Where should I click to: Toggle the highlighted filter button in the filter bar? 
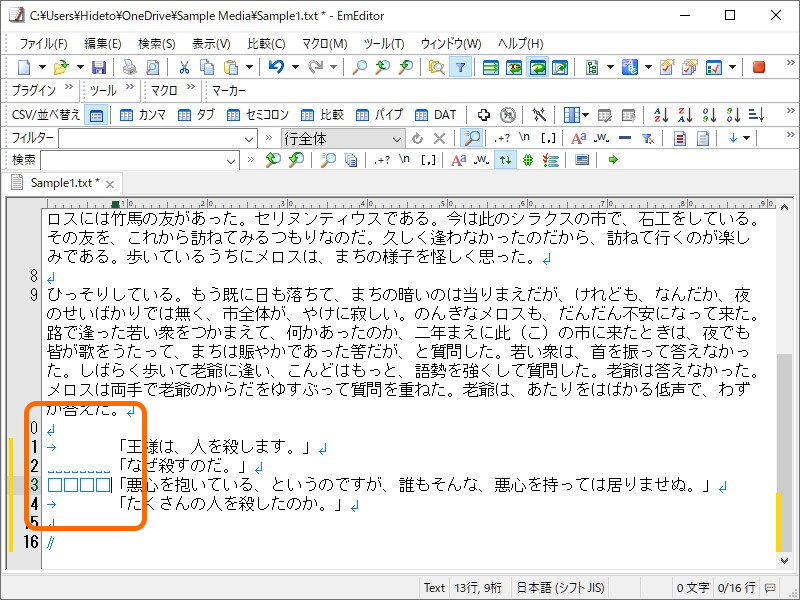(x=471, y=138)
